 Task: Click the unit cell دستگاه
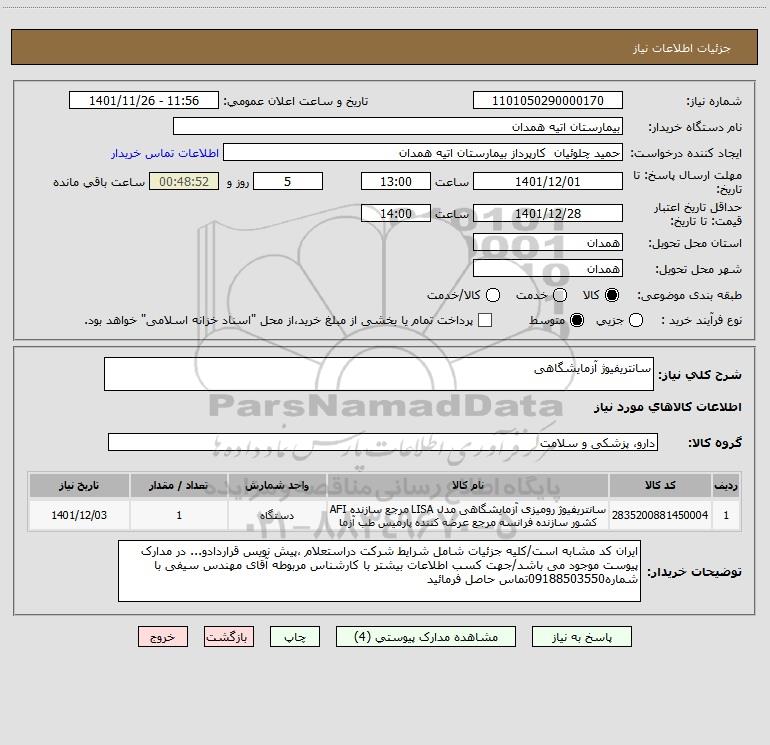coord(277,515)
